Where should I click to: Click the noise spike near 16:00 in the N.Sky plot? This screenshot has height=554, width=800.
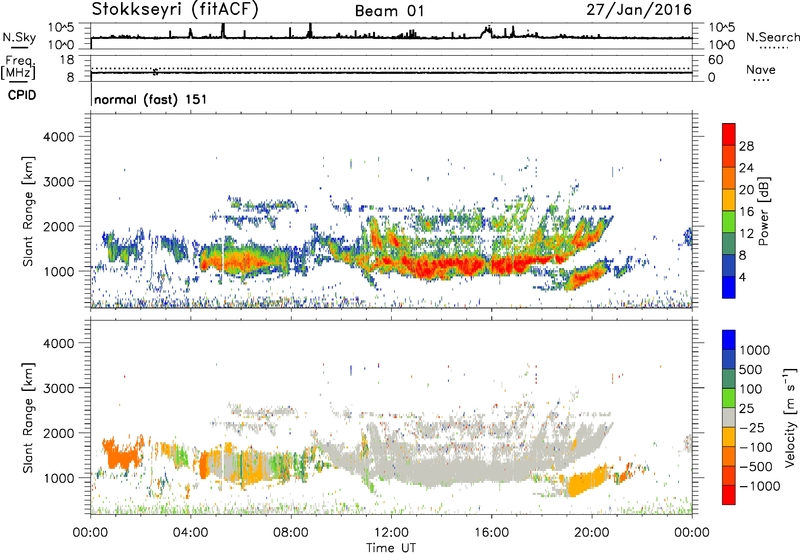[487, 32]
